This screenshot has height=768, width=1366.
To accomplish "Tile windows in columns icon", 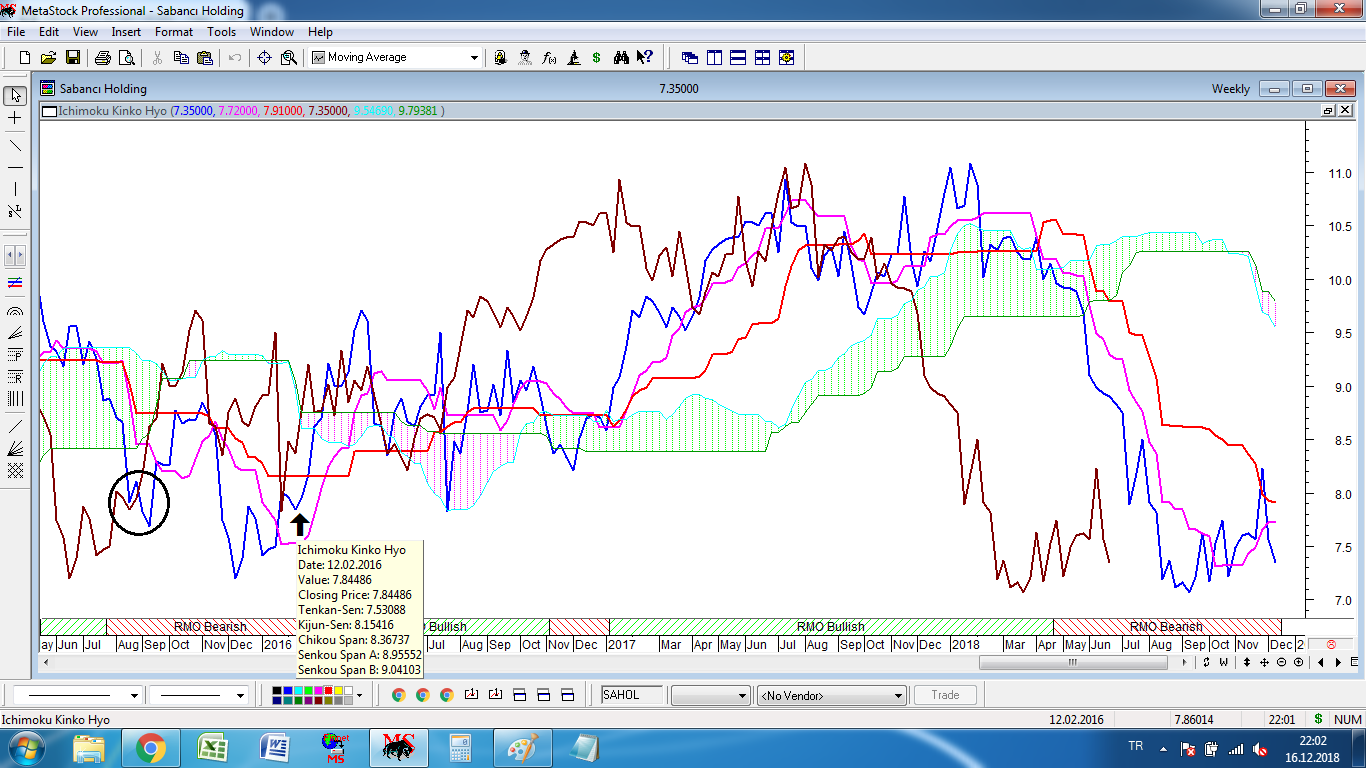I will click(714, 58).
